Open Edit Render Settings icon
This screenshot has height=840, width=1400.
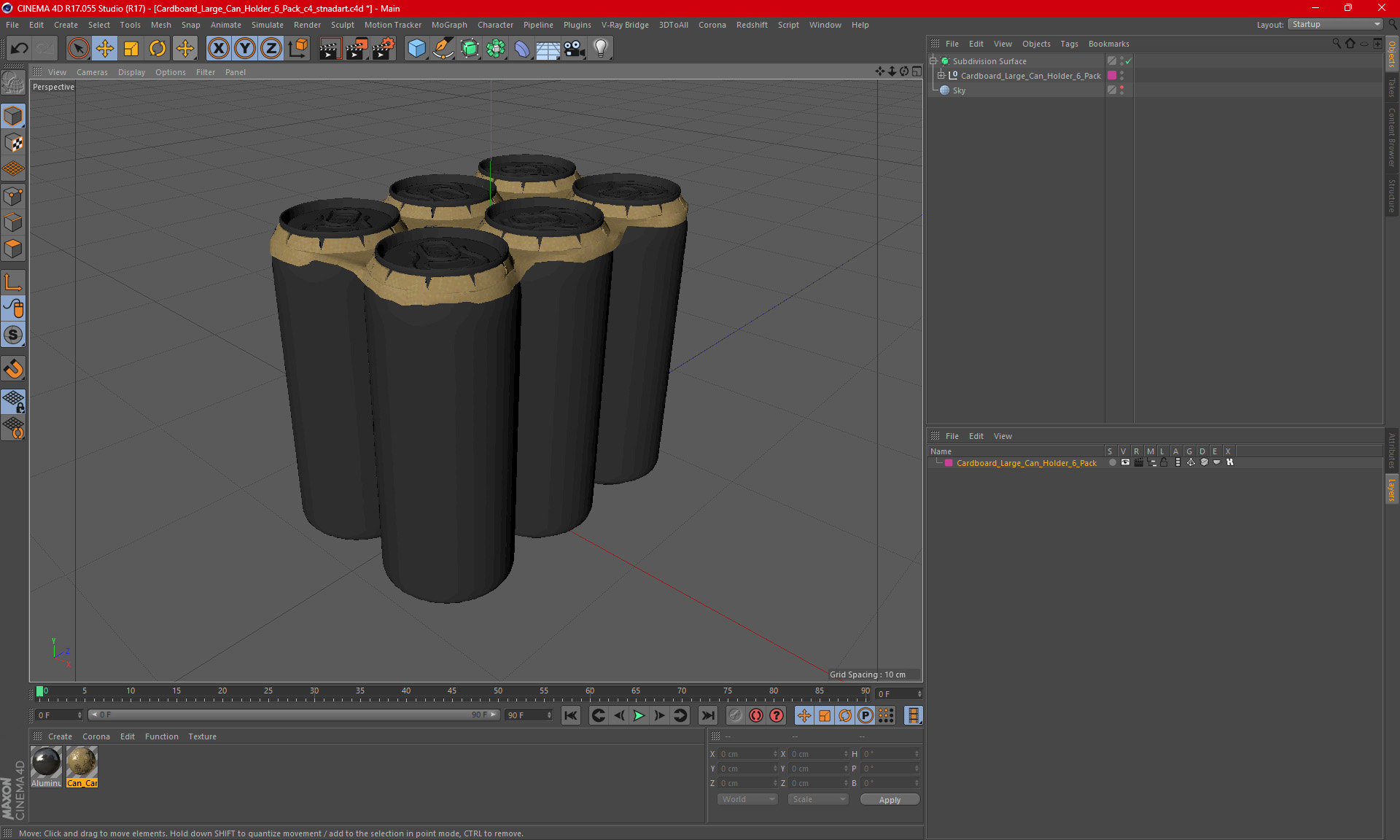pos(384,49)
